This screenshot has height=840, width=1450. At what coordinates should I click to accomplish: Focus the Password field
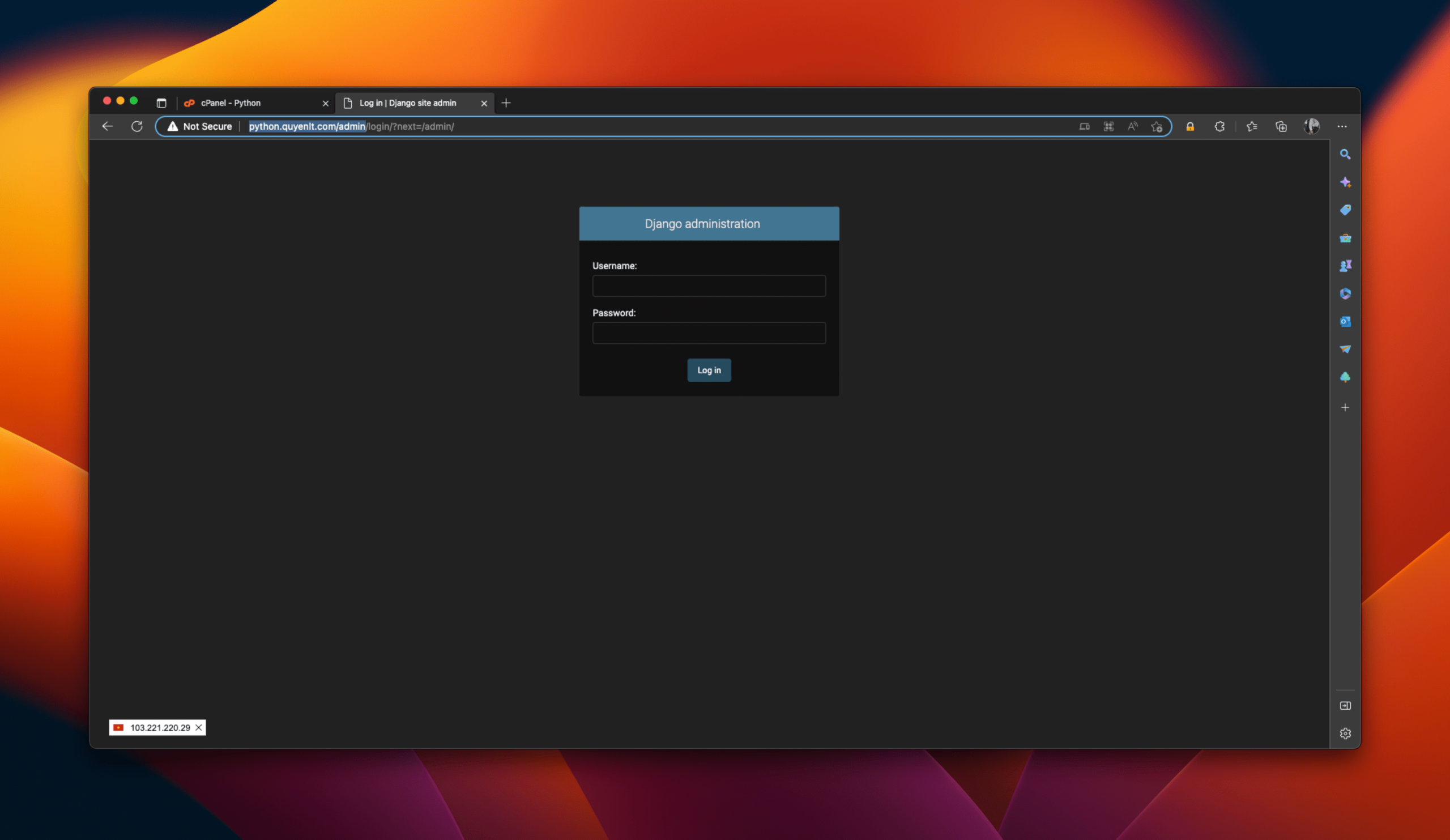pos(709,333)
